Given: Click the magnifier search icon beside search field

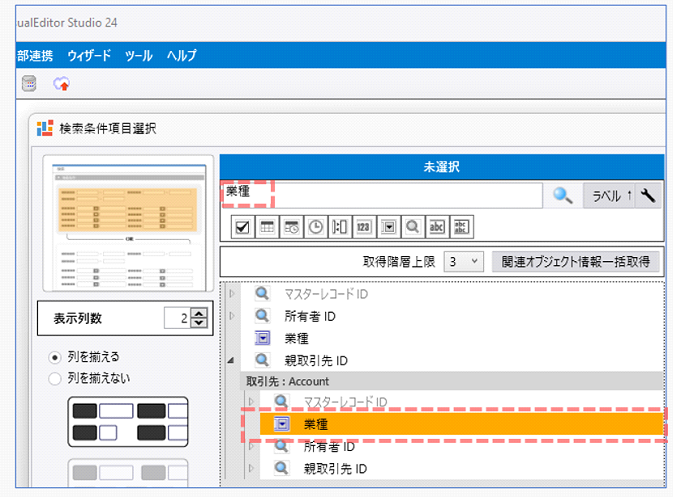Looking at the screenshot, I should [x=562, y=196].
